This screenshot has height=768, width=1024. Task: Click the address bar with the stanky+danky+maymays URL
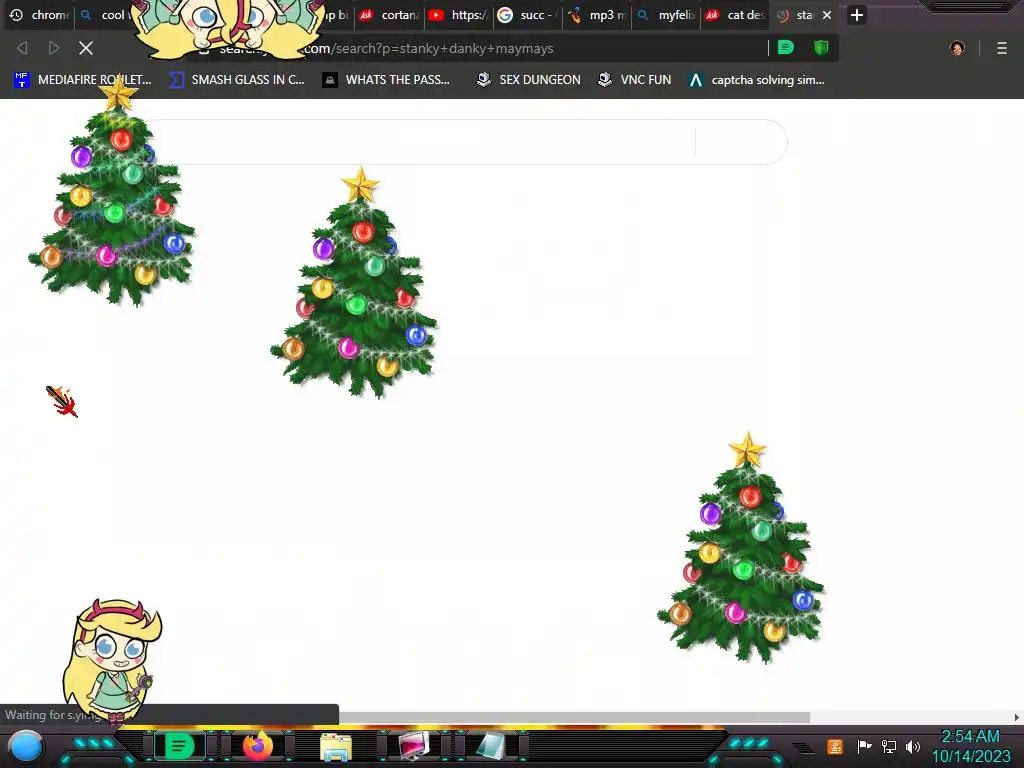point(477,48)
